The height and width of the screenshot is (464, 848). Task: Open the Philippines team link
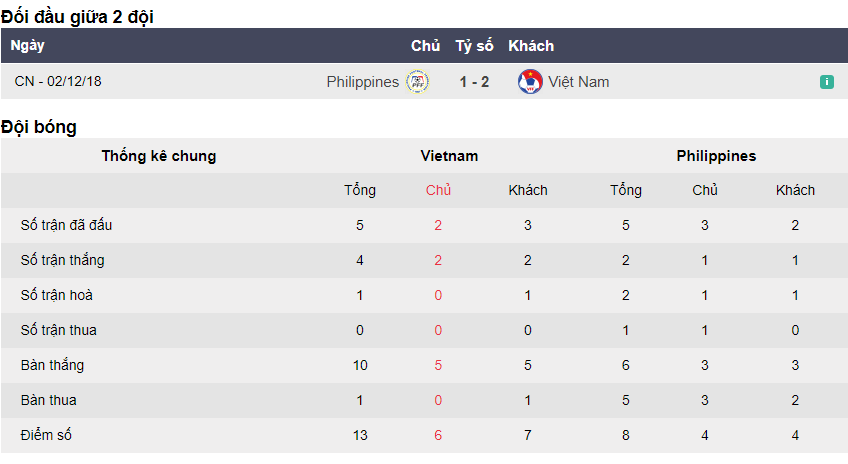[x=362, y=82]
